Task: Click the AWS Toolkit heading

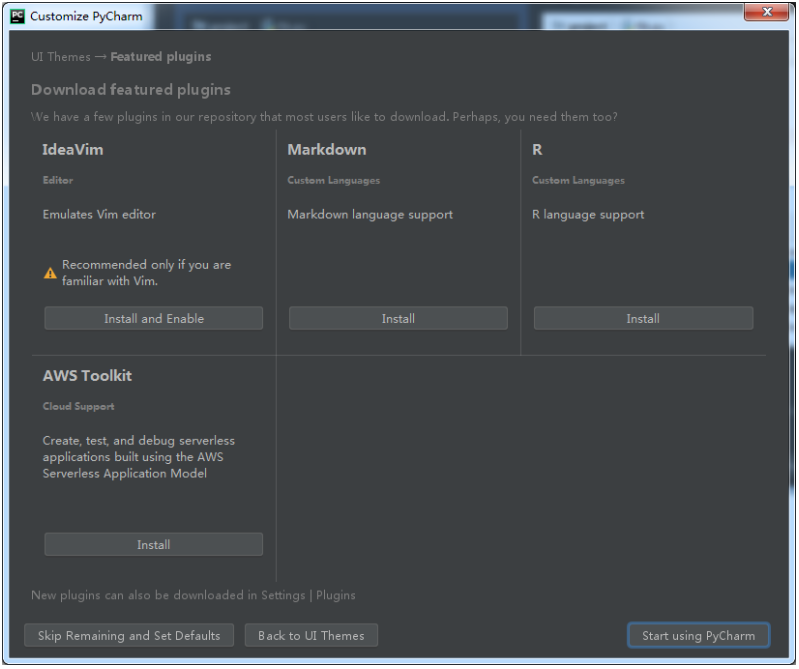Action: pos(87,376)
